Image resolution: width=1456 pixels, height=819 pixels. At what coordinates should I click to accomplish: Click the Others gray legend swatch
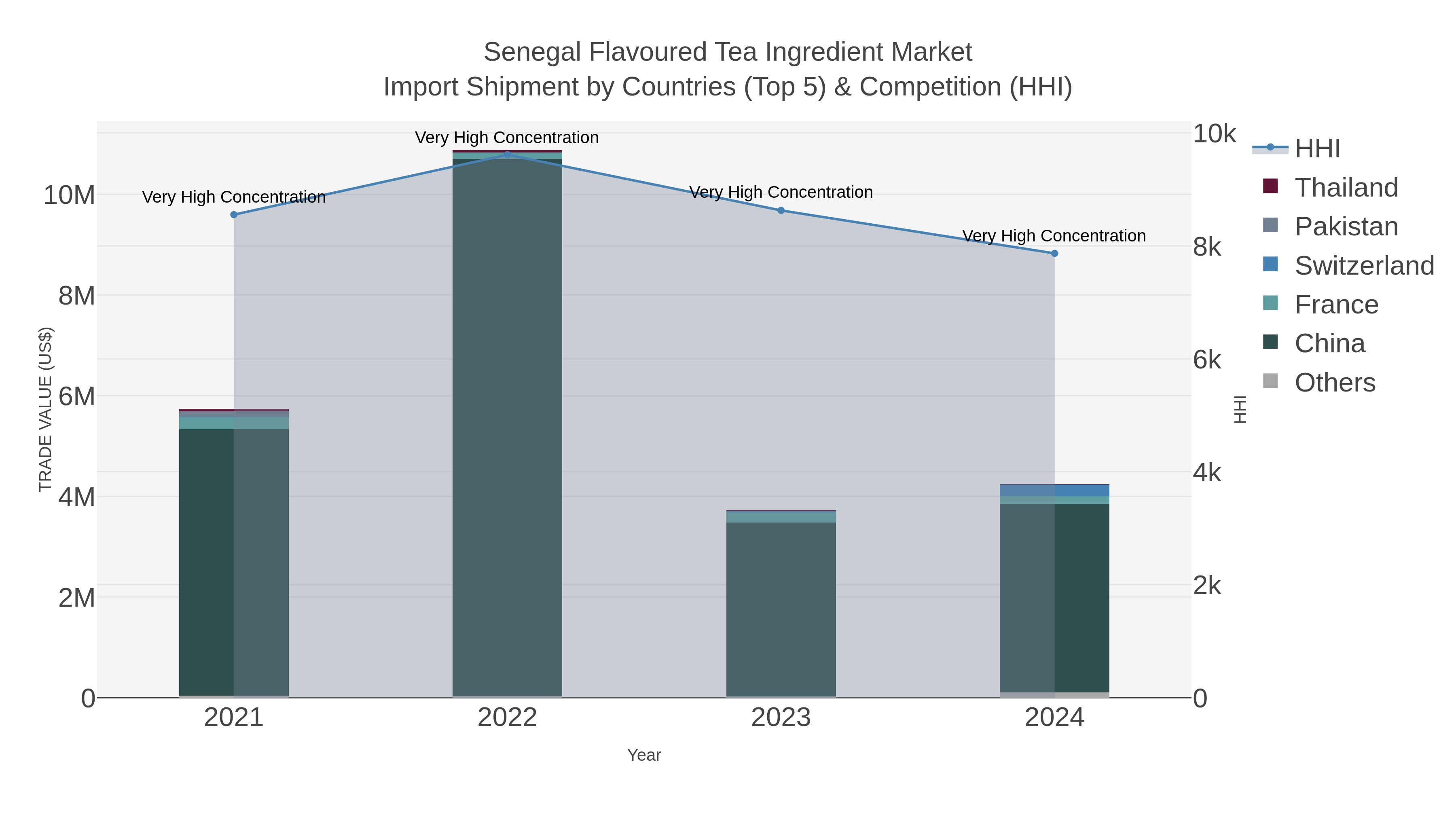click(x=1270, y=381)
